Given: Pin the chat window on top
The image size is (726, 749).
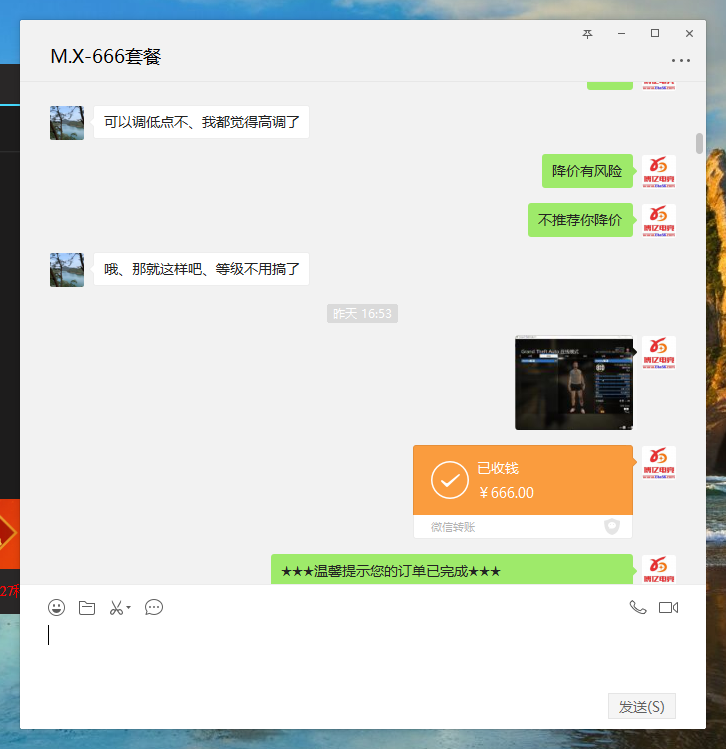Looking at the screenshot, I should coord(587,33).
